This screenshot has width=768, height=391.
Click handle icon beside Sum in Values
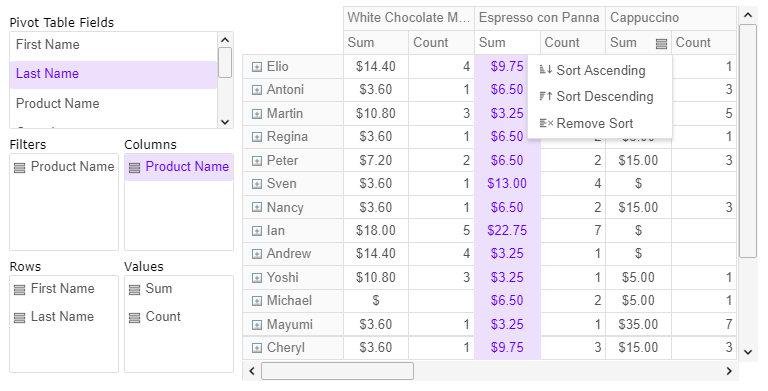click(x=134, y=289)
